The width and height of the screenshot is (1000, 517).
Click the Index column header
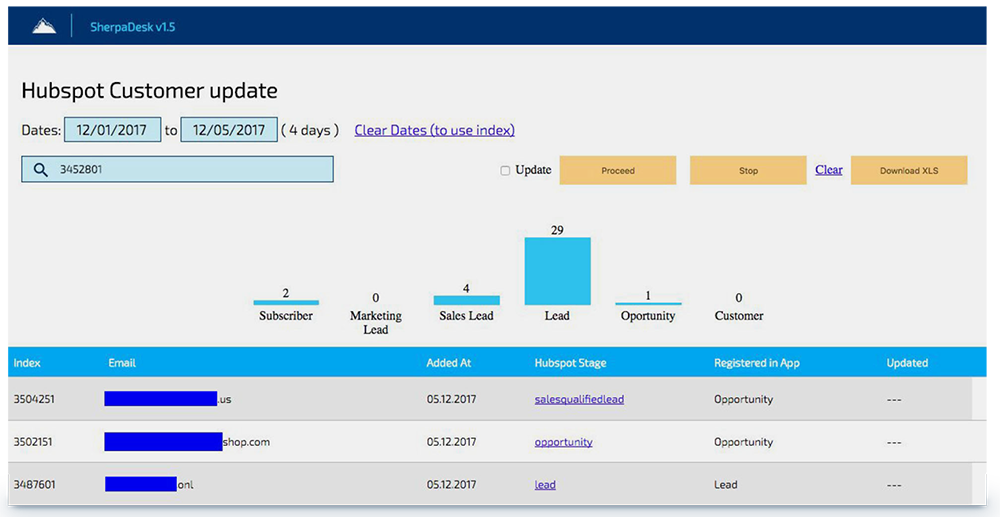coord(27,363)
